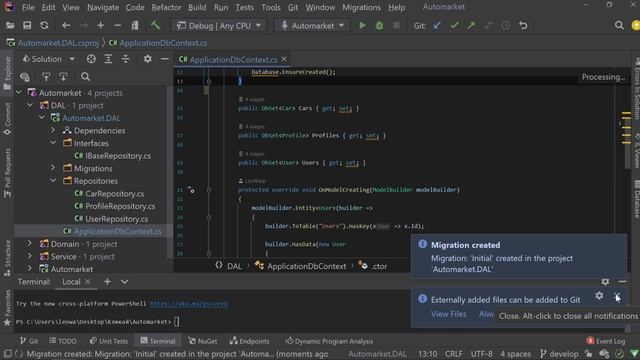Screen dimensions: 640x360
Task: Click the Refresh/synchronize toolbar icon
Action: 44,26
